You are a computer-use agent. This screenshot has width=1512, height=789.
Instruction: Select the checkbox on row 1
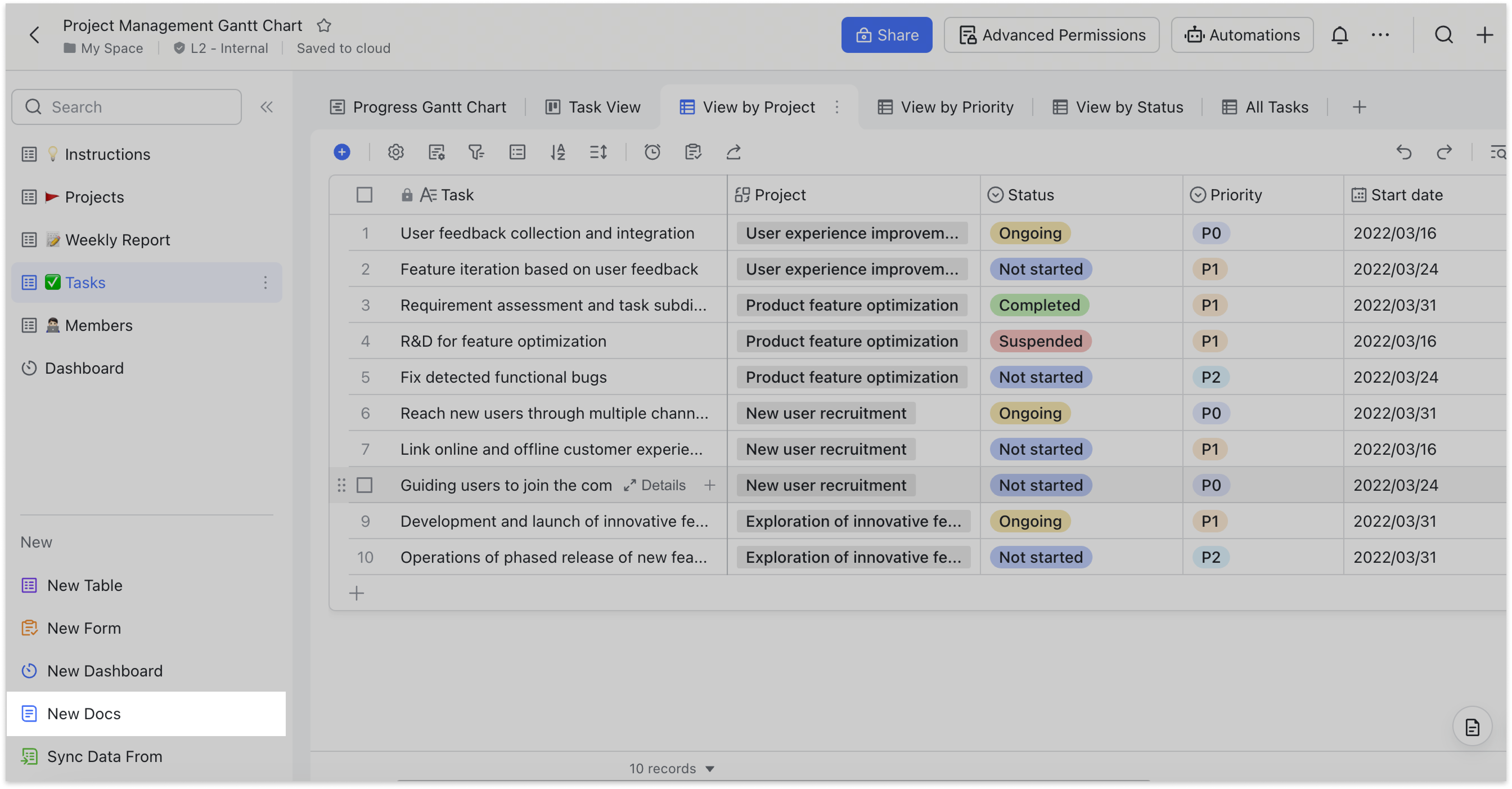pyautogui.click(x=364, y=233)
